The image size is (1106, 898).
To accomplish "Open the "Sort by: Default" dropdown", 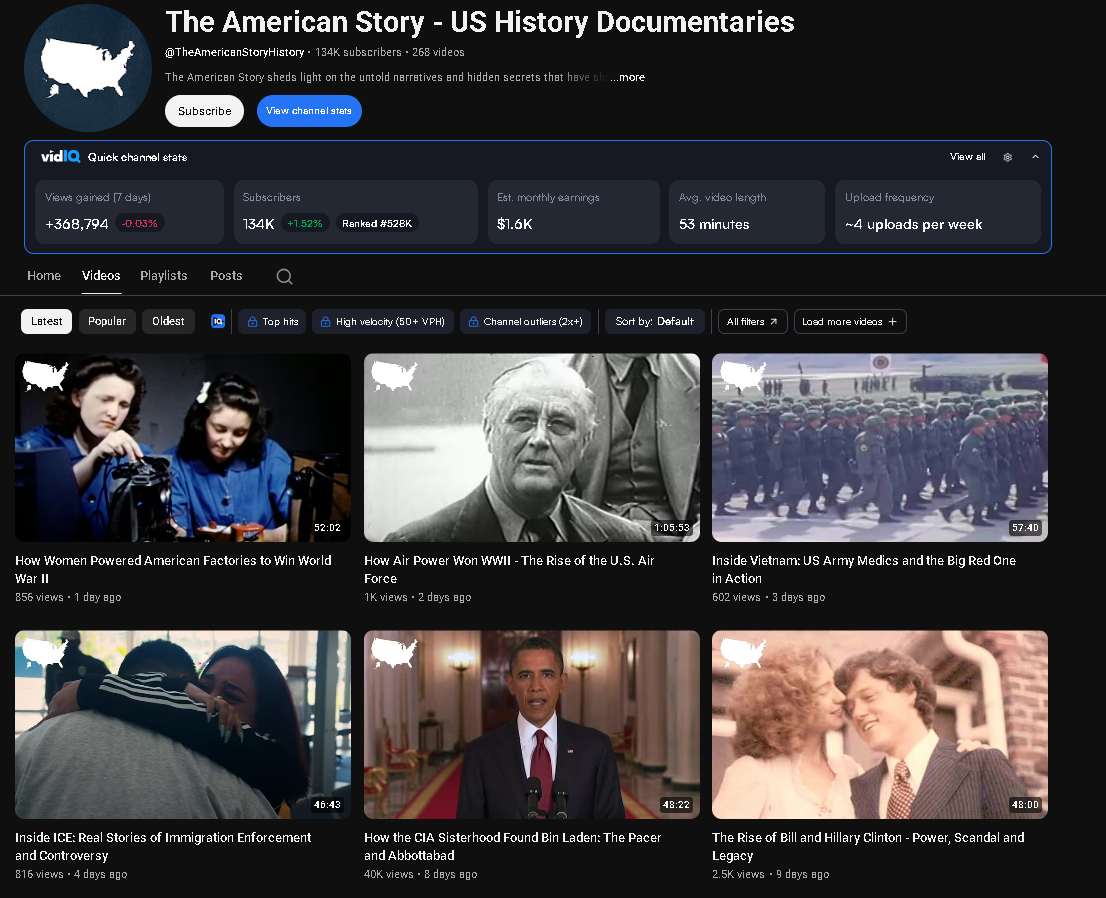I will [655, 322].
